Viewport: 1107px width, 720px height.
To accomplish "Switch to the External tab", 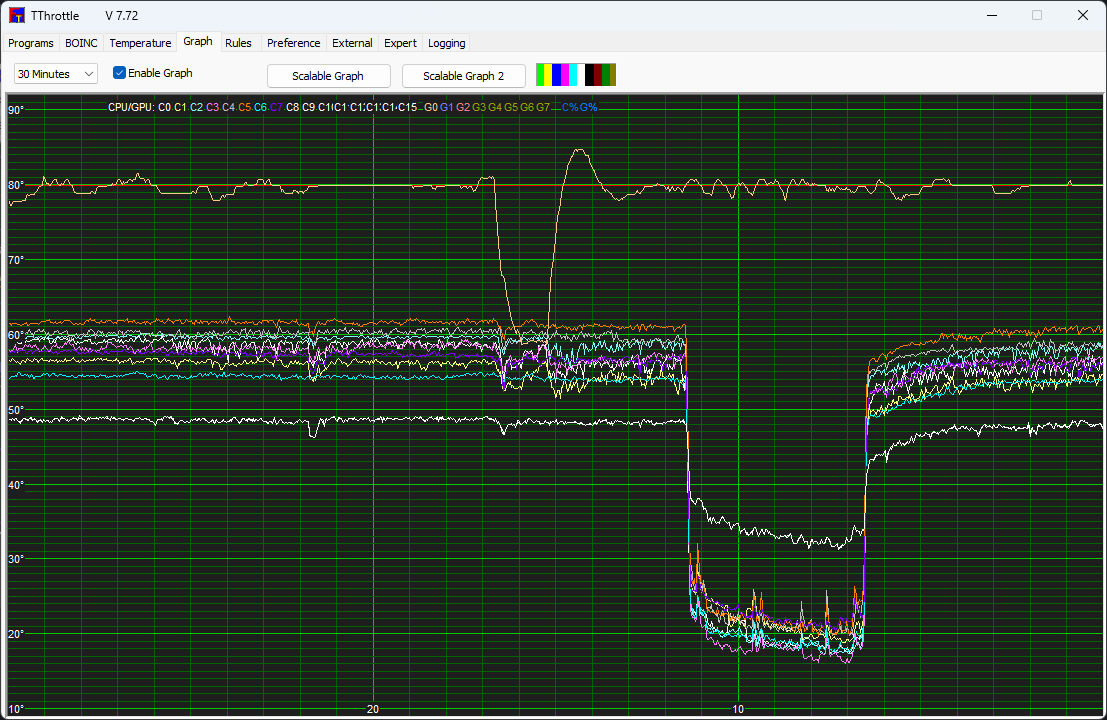I will pos(352,43).
